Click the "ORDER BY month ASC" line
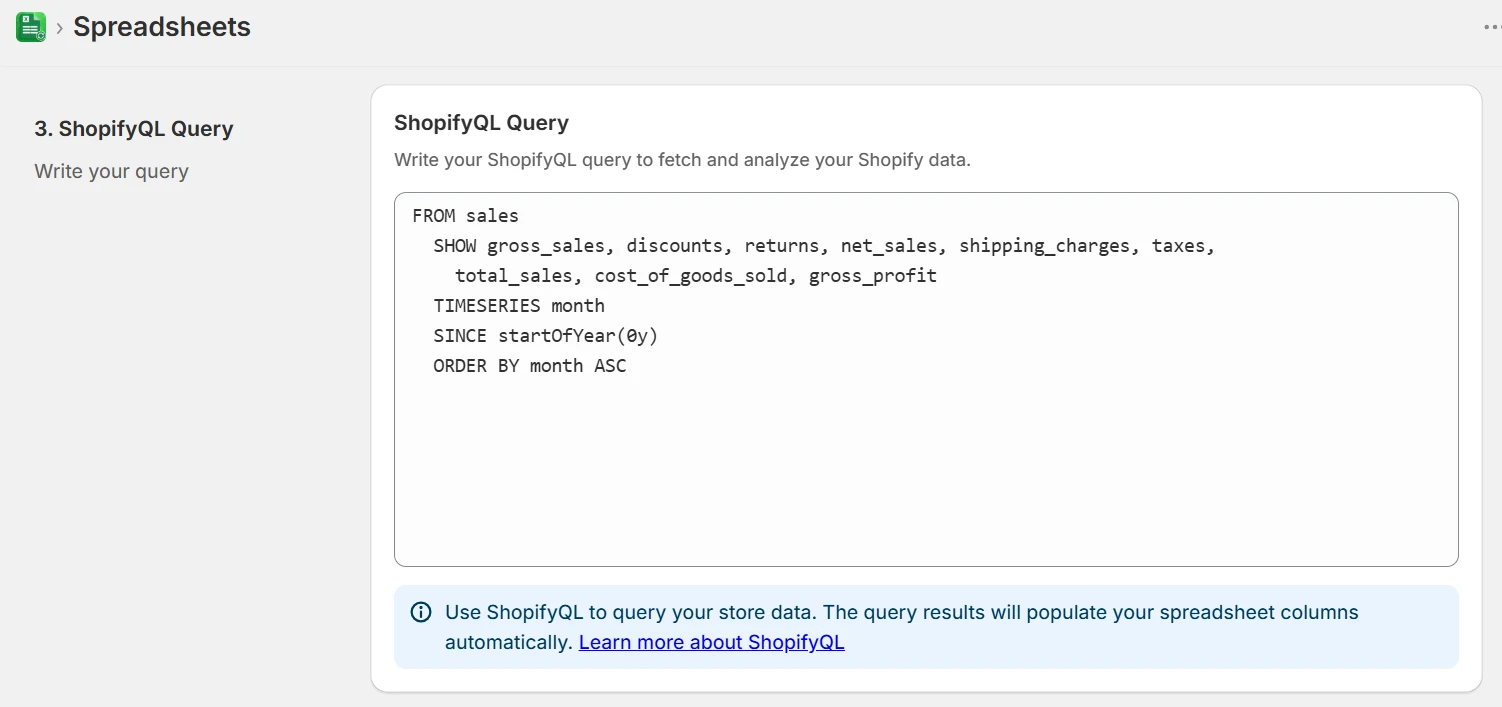Screen dimensions: 1502x707 point(530,366)
